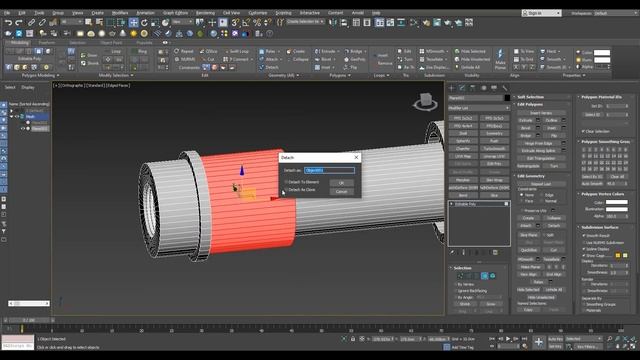The height and width of the screenshot is (360, 640).
Task: Open the Utilities wrench panel tab
Action: (505, 88)
